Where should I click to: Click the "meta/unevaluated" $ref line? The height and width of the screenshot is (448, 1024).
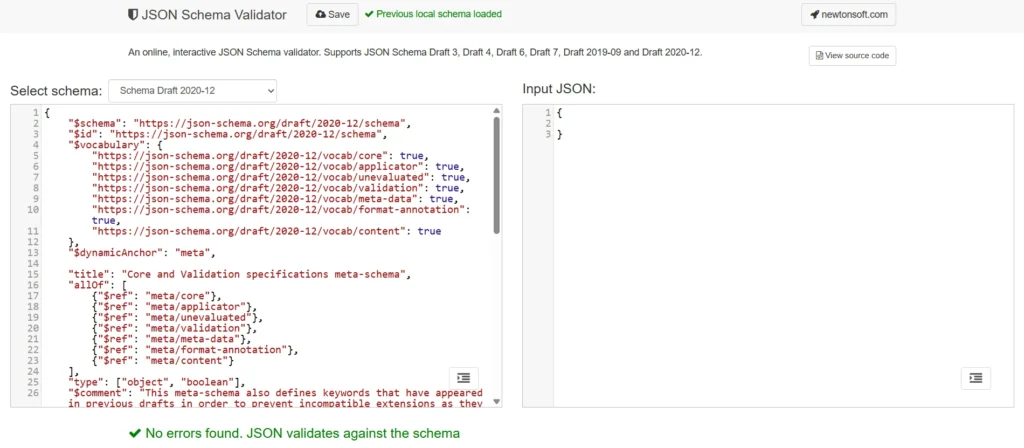click(178, 317)
